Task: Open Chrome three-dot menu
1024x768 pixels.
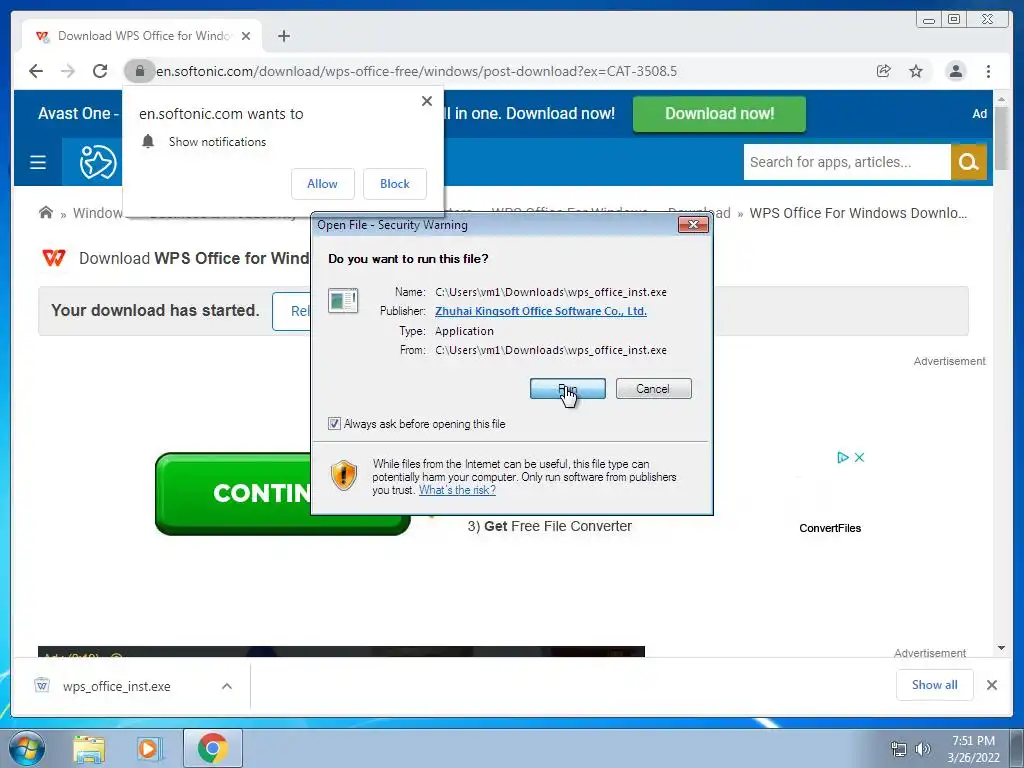Action: pos(988,71)
